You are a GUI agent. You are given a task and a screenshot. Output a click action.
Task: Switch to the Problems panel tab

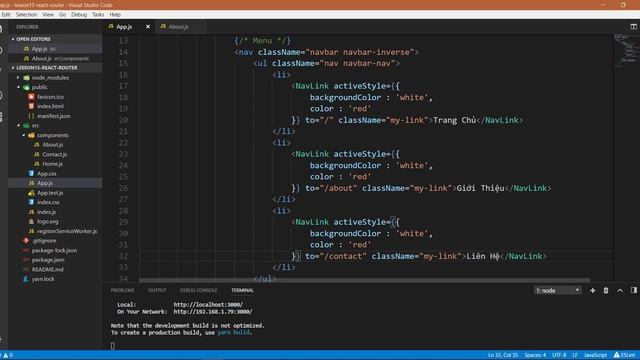(122, 290)
